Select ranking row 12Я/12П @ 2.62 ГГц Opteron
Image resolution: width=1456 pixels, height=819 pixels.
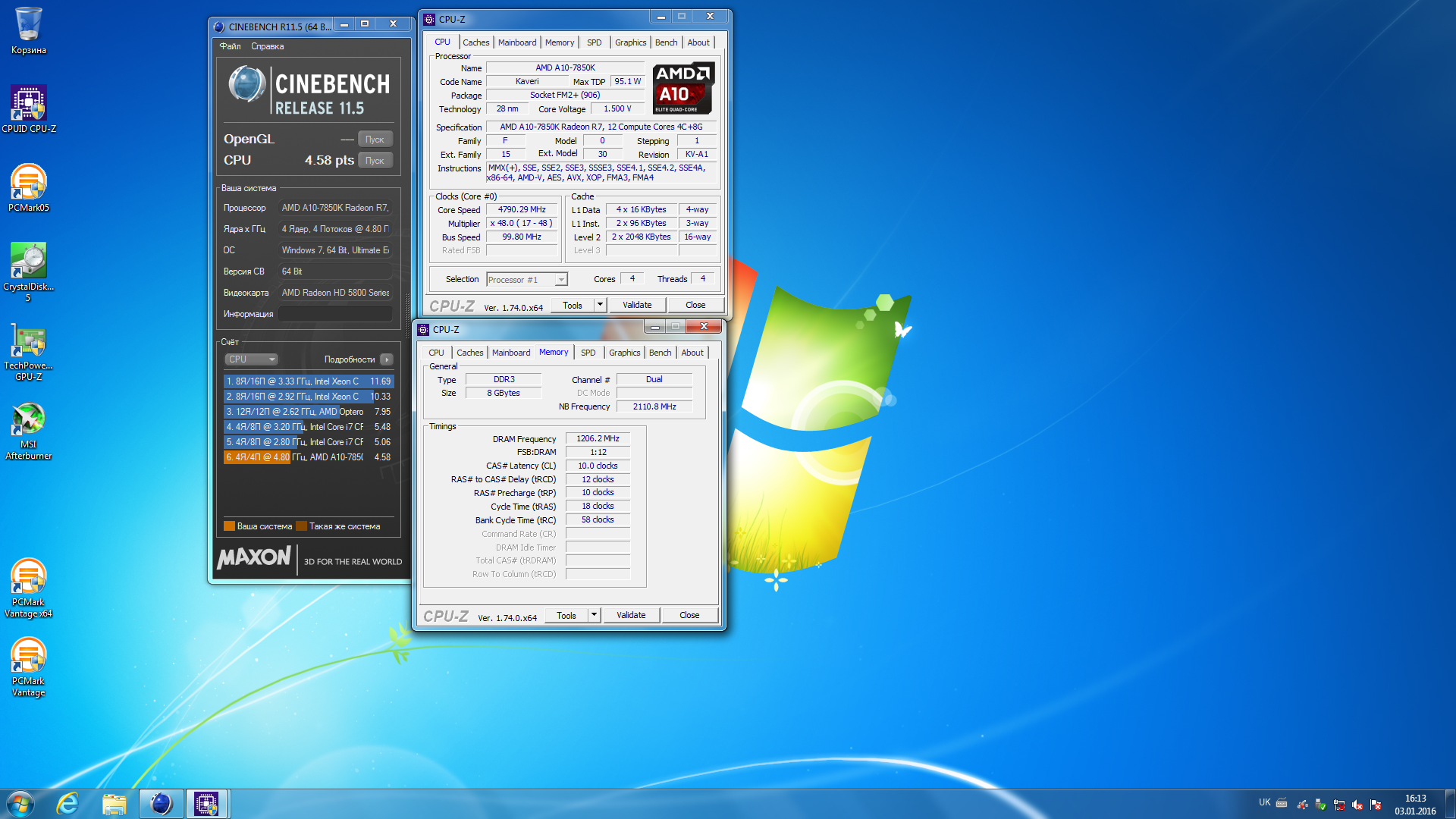(308, 412)
